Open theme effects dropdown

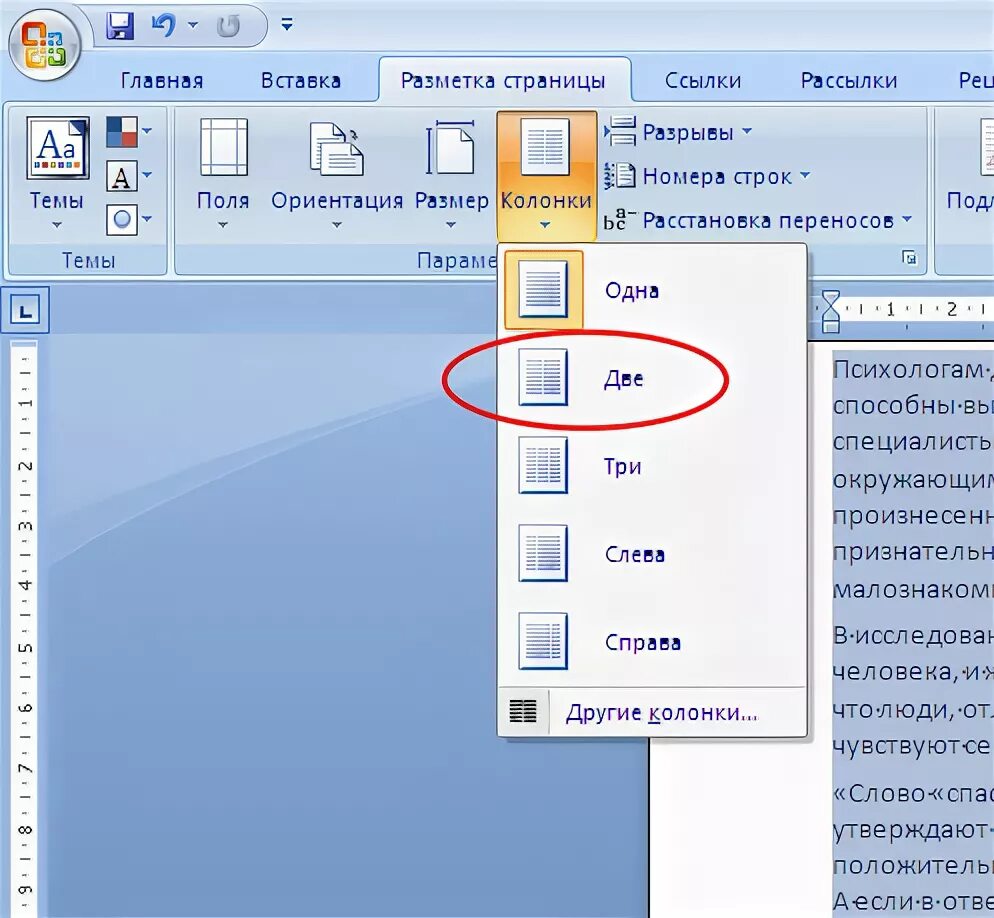129,219
